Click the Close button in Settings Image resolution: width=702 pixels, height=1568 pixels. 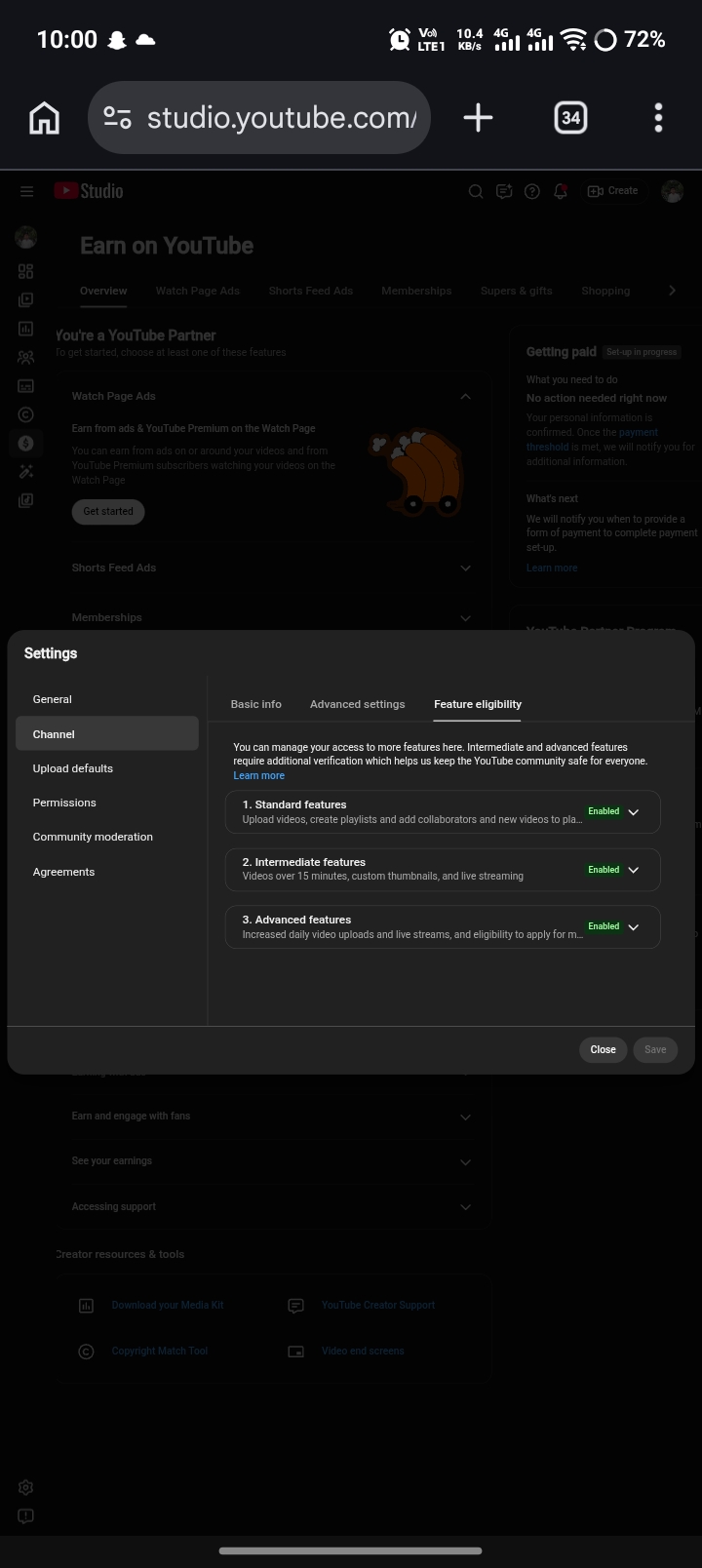[604, 1049]
